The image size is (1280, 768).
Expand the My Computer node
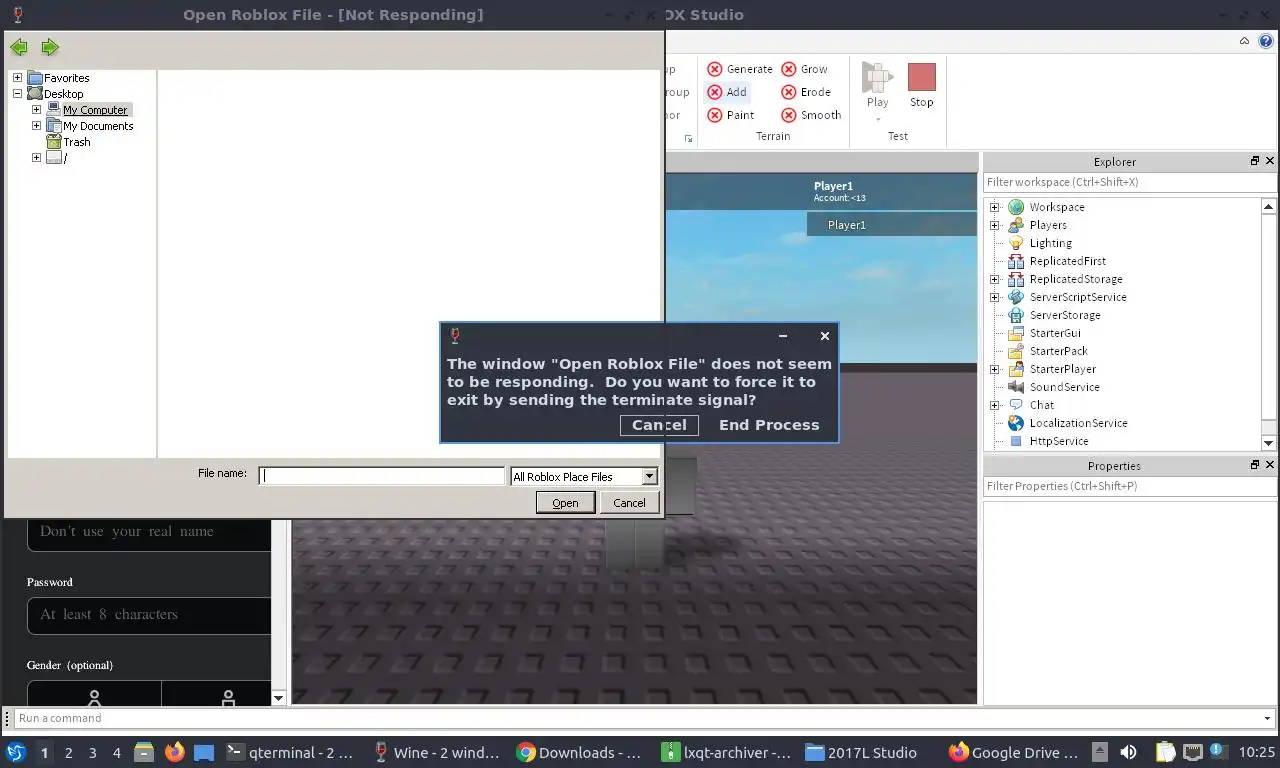tap(36, 110)
